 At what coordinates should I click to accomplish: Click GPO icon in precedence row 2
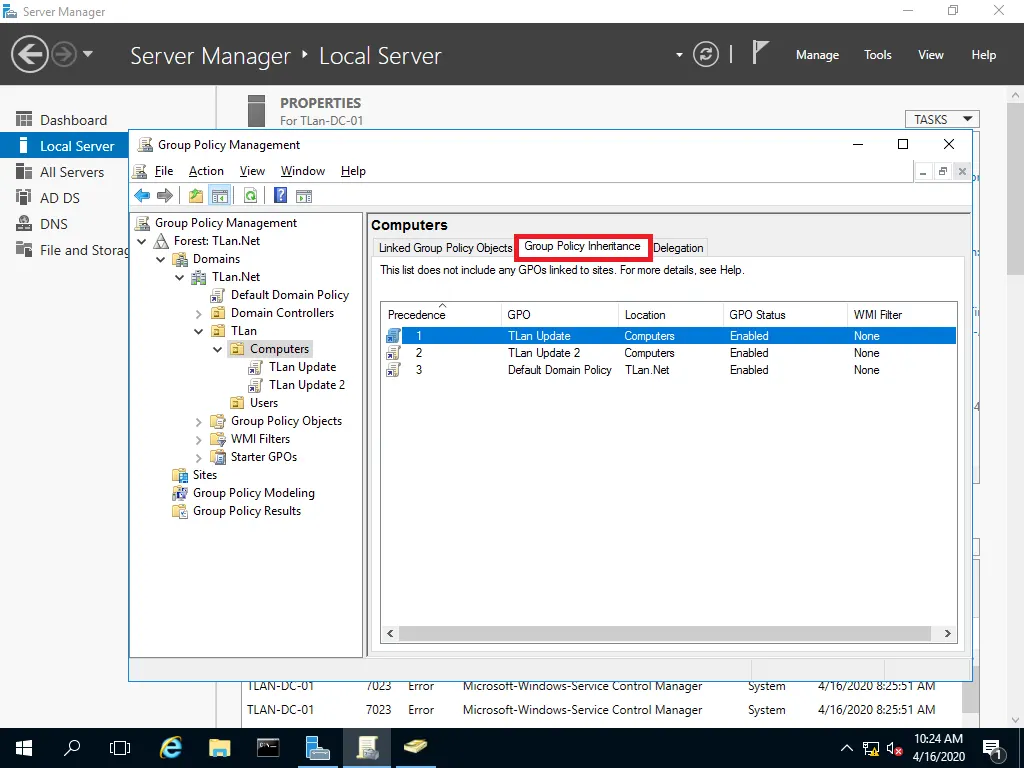coord(393,353)
